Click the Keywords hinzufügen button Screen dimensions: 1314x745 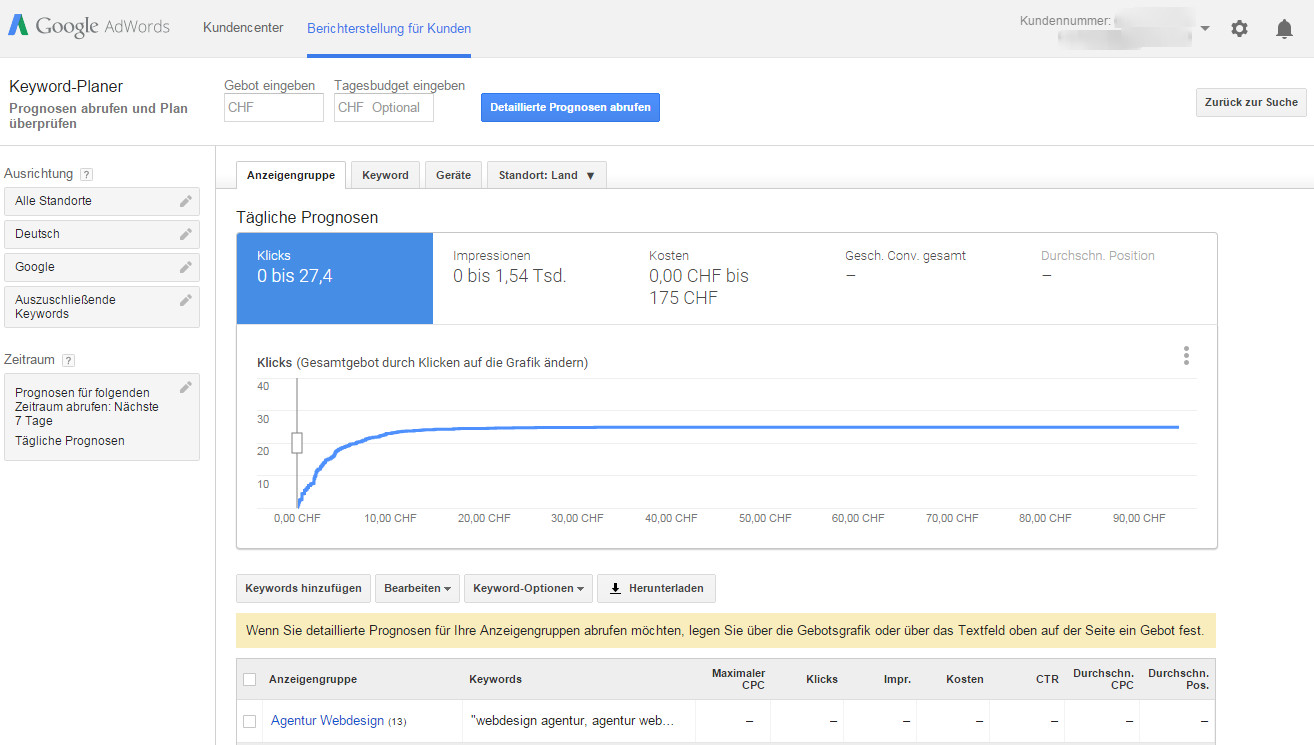[x=303, y=588]
